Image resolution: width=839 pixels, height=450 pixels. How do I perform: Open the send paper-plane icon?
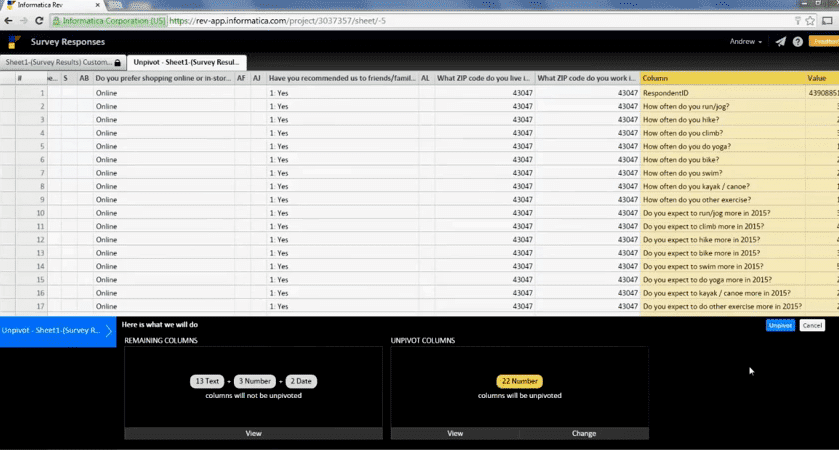click(x=781, y=42)
